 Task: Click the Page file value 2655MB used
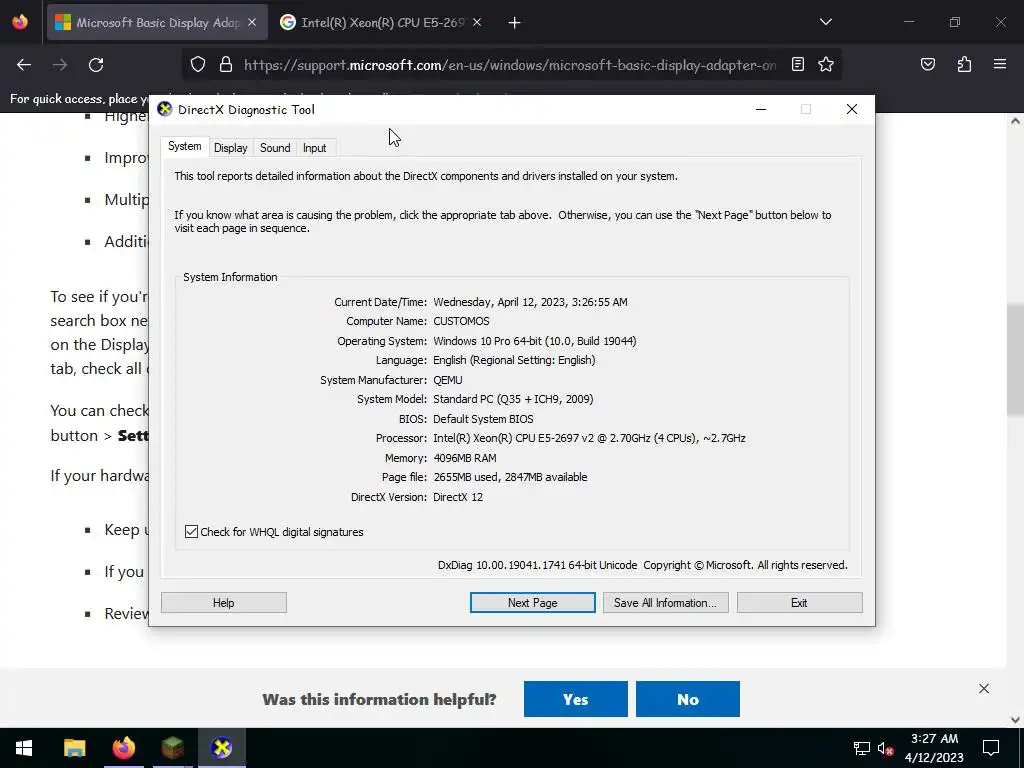point(510,477)
